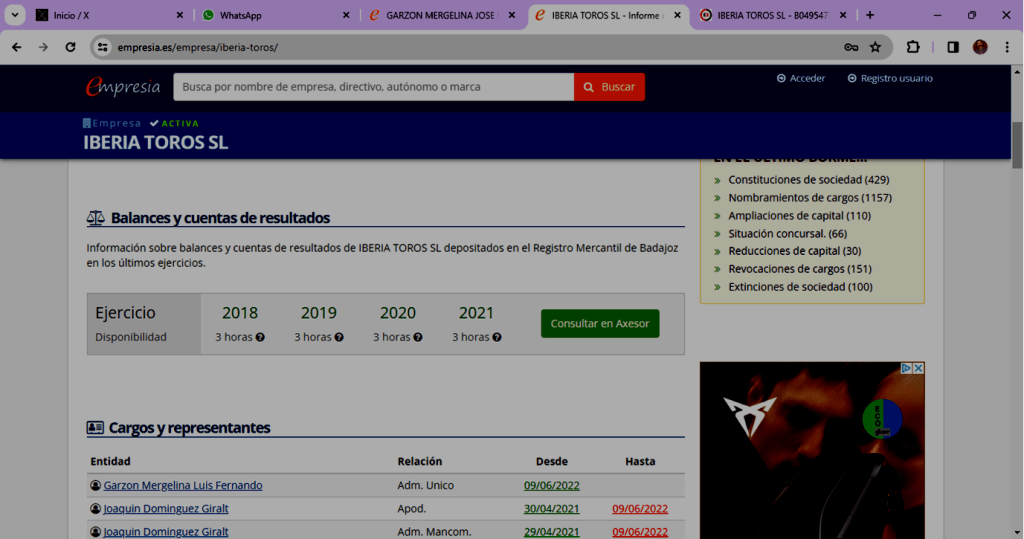Bookmark this page with the star icon

pyautogui.click(x=875, y=47)
